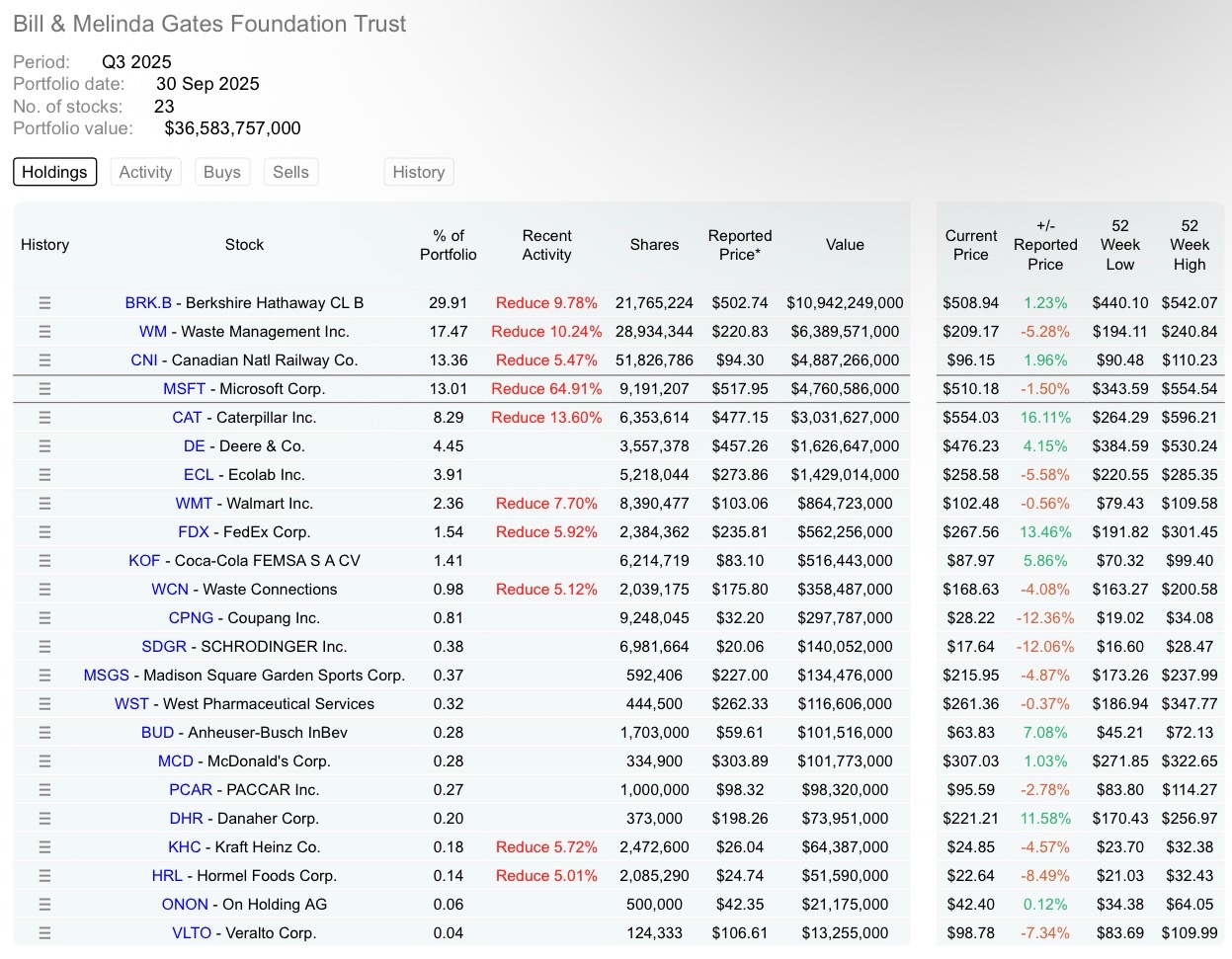1232x959 pixels.
Task: Click the Q3 2025 period text
Action: pyautogui.click(x=136, y=62)
